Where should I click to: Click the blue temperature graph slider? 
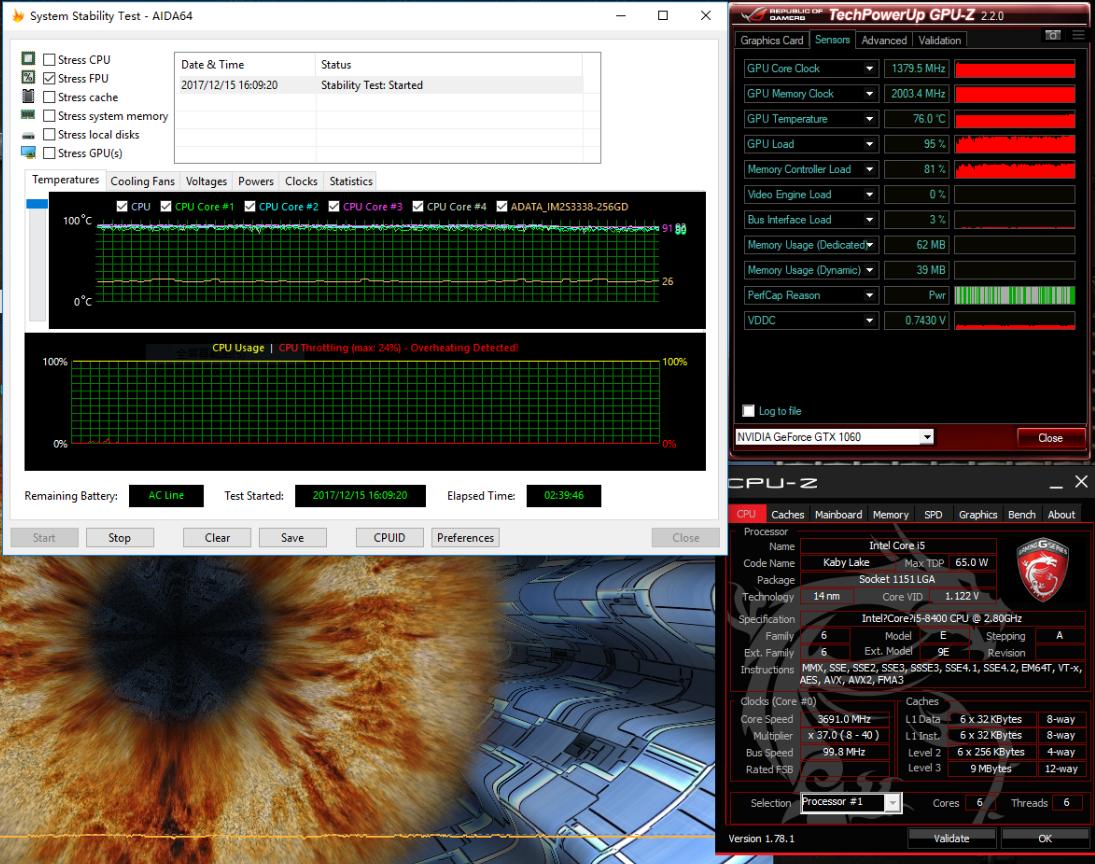[x=37, y=204]
